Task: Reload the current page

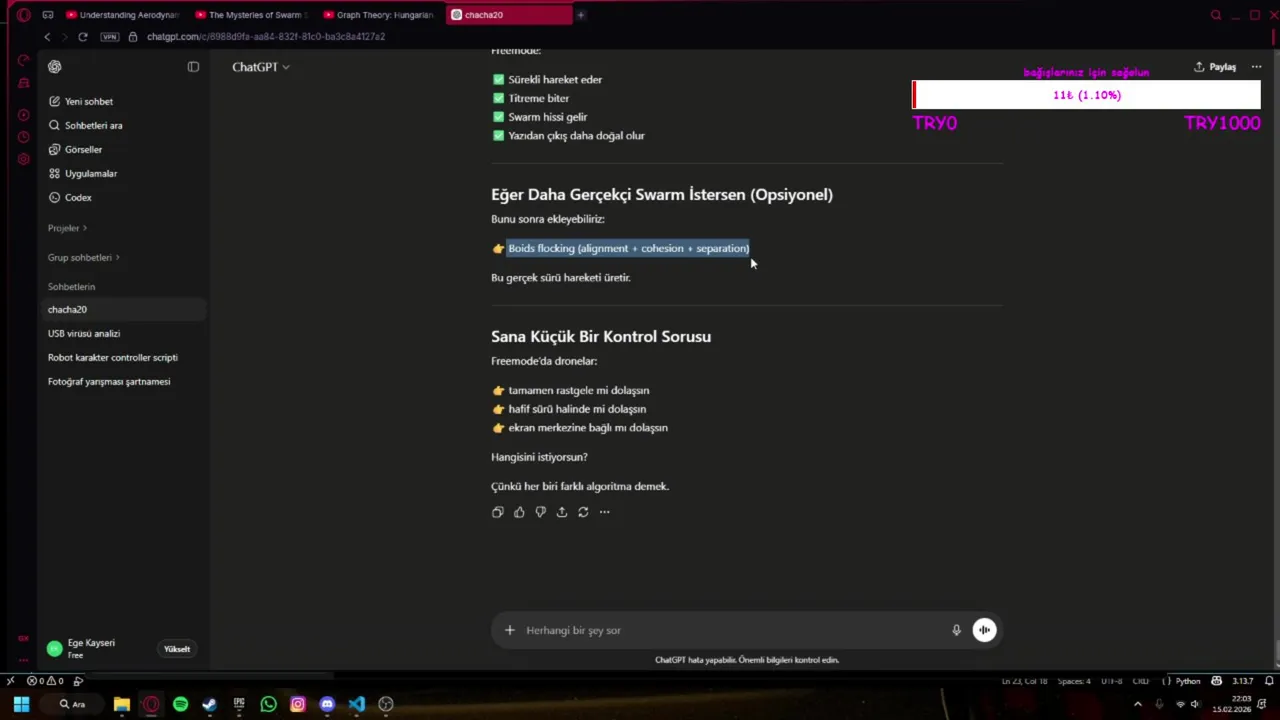Action: click(83, 37)
